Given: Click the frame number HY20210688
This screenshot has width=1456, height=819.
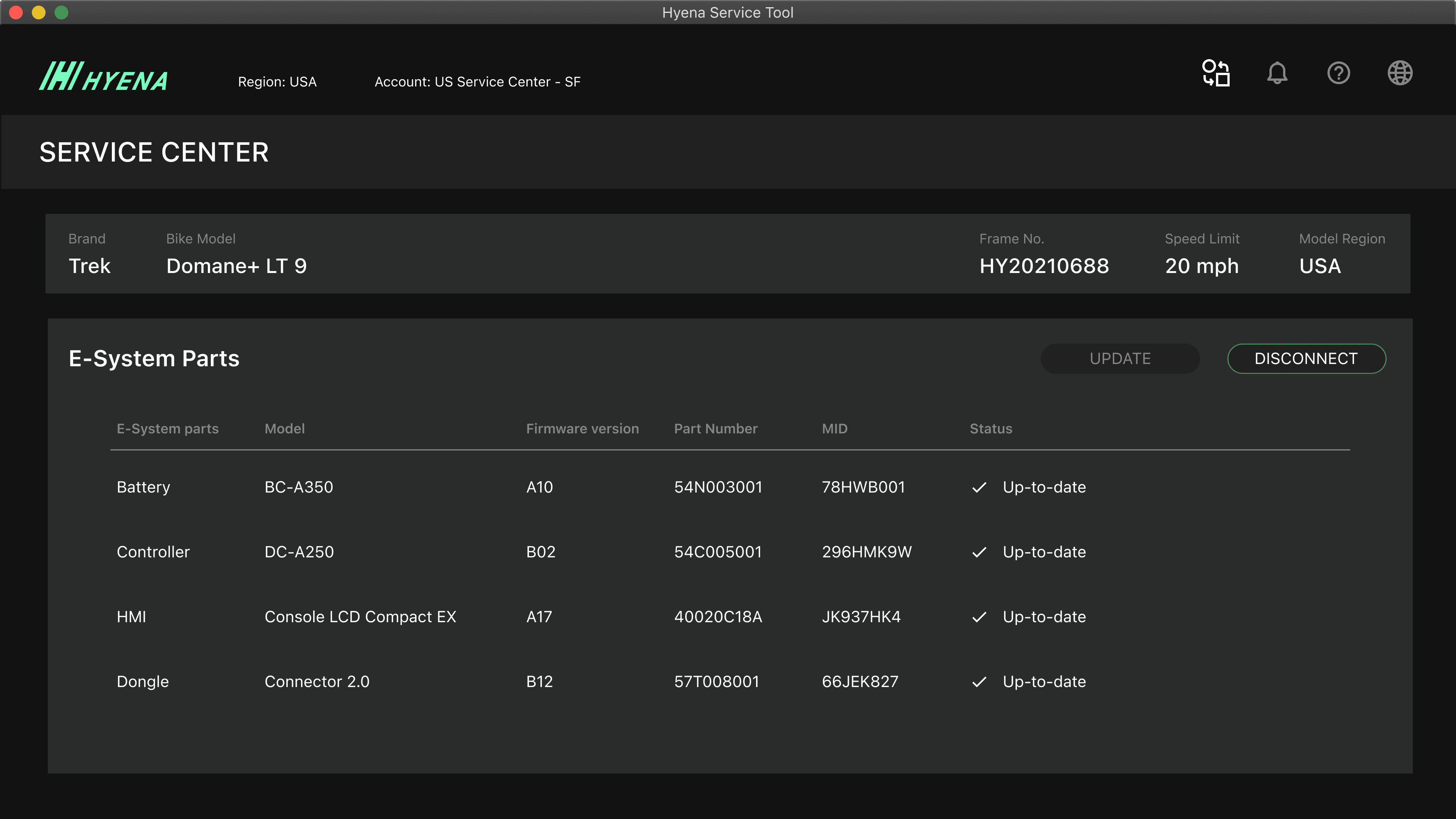Looking at the screenshot, I should pos(1044,266).
